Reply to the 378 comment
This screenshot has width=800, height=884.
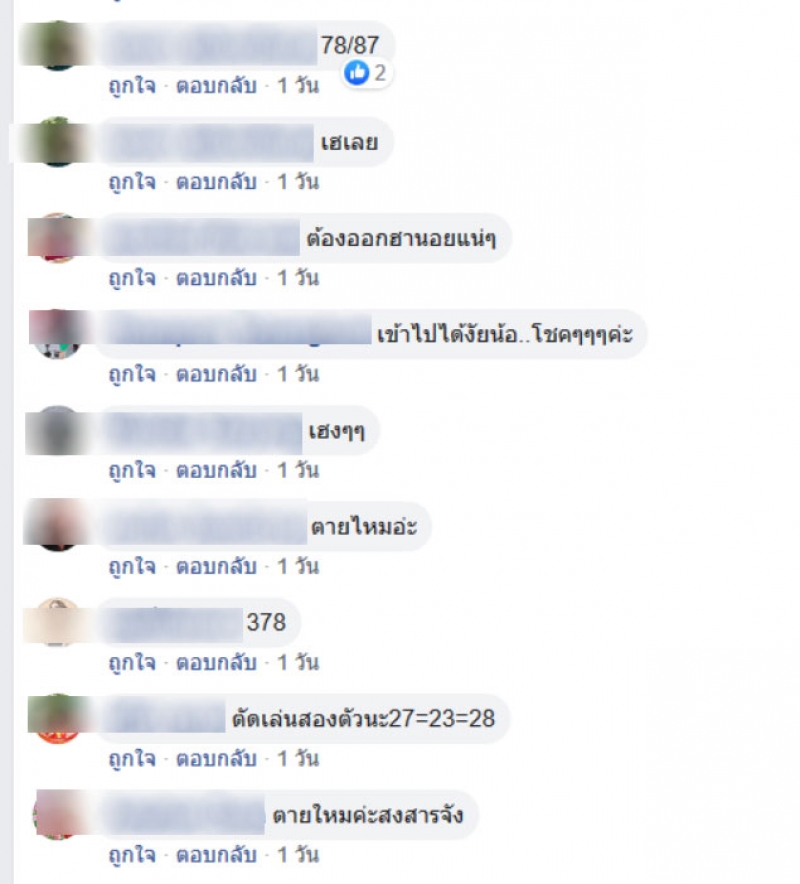pyautogui.click(x=216, y=662)
